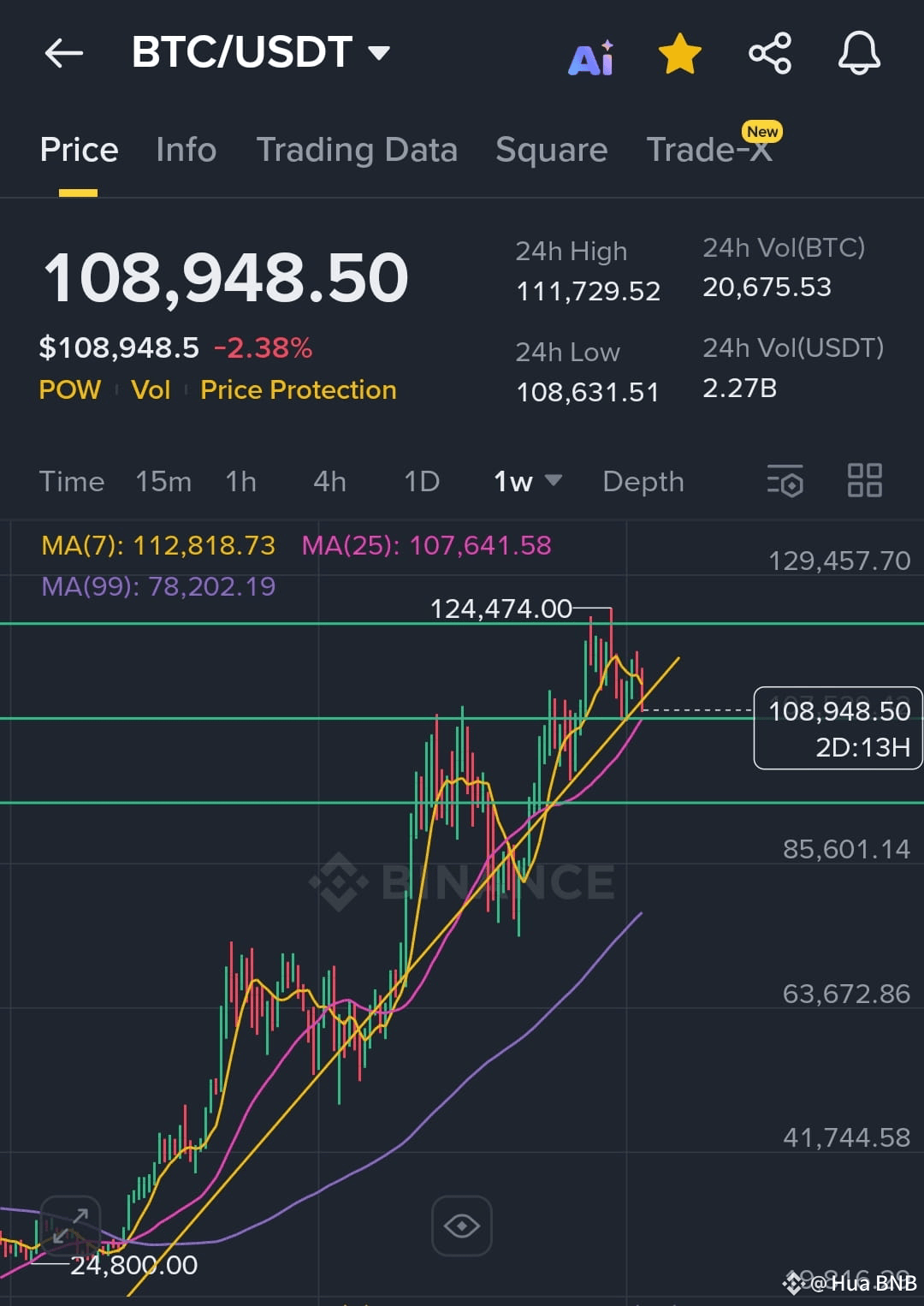Switch to the Price tab
Screen dimensions: 924x1306
point(79,150)
